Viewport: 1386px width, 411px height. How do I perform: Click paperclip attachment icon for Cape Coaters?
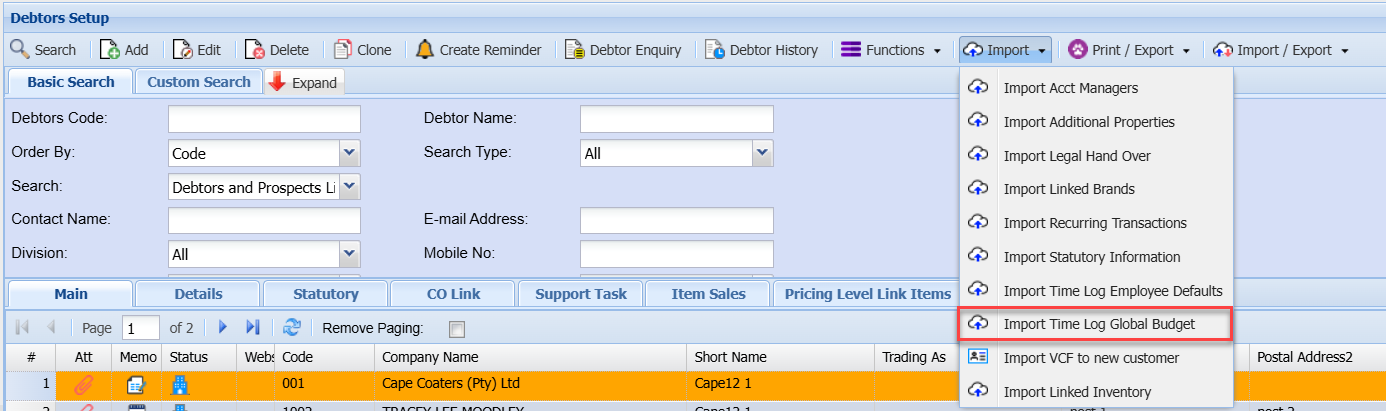pyautogui.click(x=84, y=384)
